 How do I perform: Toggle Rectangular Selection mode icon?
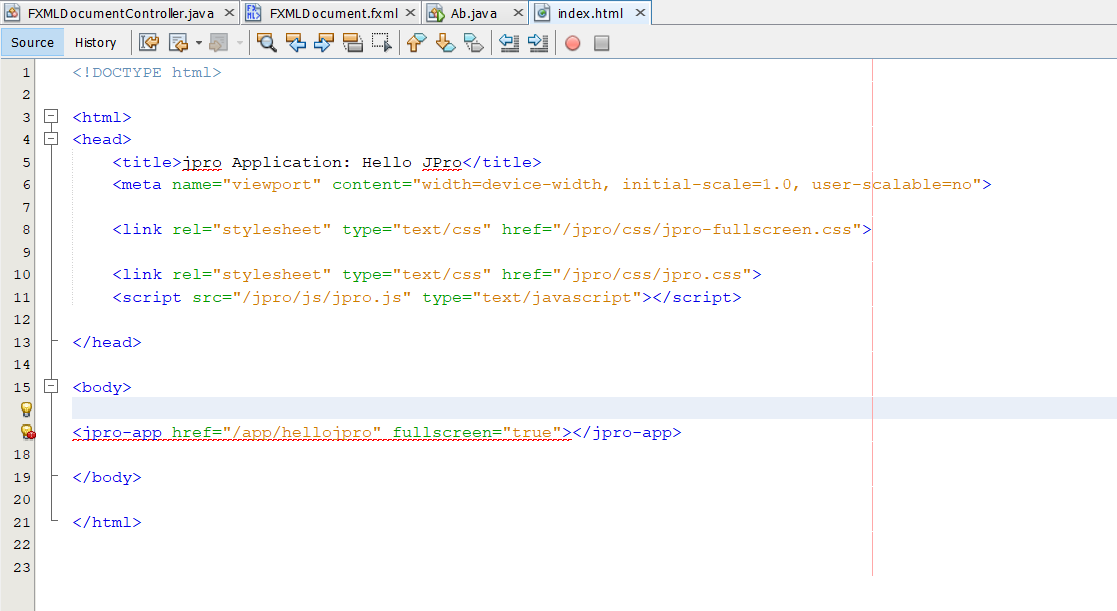[x=382, y=43]
